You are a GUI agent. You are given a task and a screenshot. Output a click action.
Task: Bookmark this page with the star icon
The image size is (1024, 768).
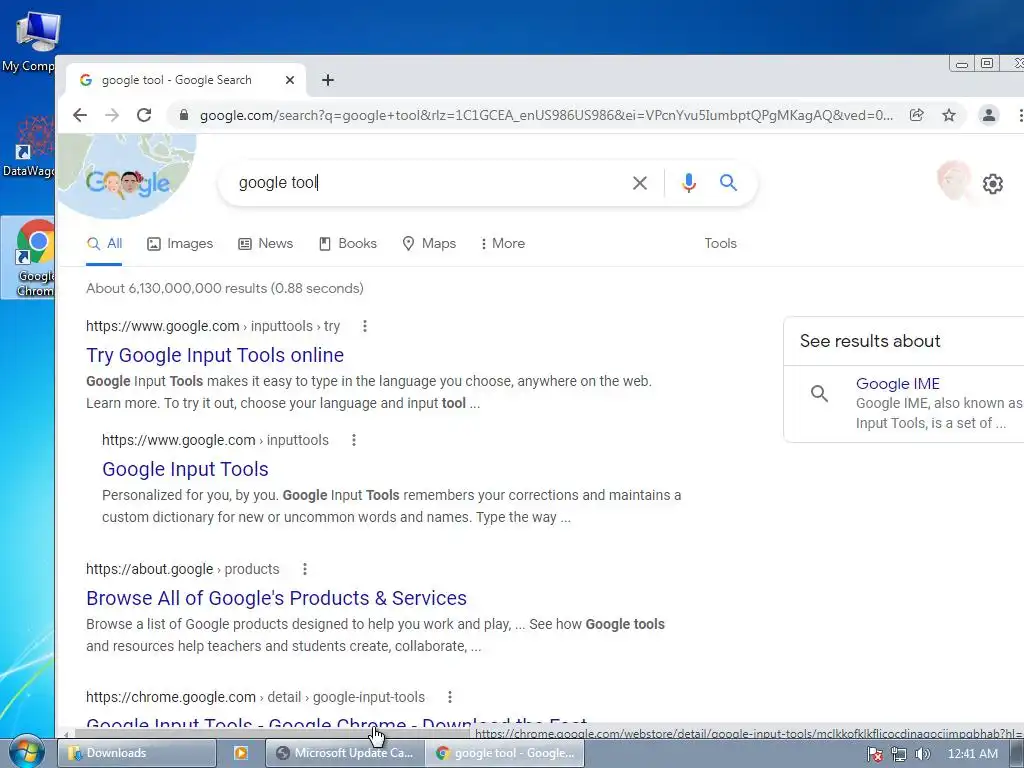[949, 116]
